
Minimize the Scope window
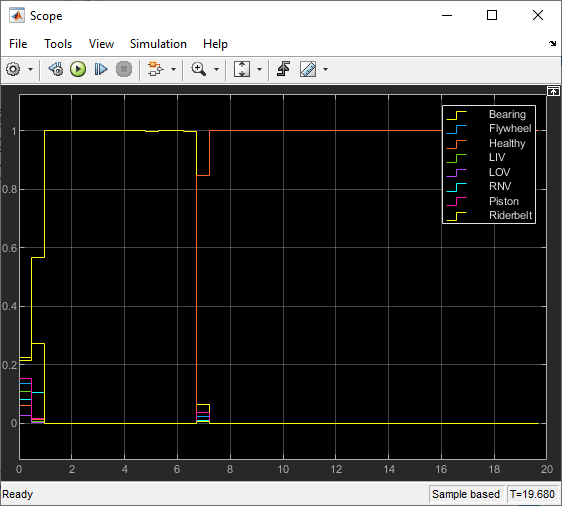(447, 15)
